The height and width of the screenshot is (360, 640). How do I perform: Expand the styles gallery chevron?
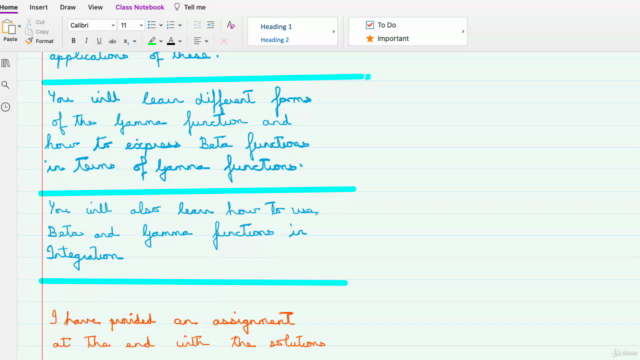coord(333,31)
